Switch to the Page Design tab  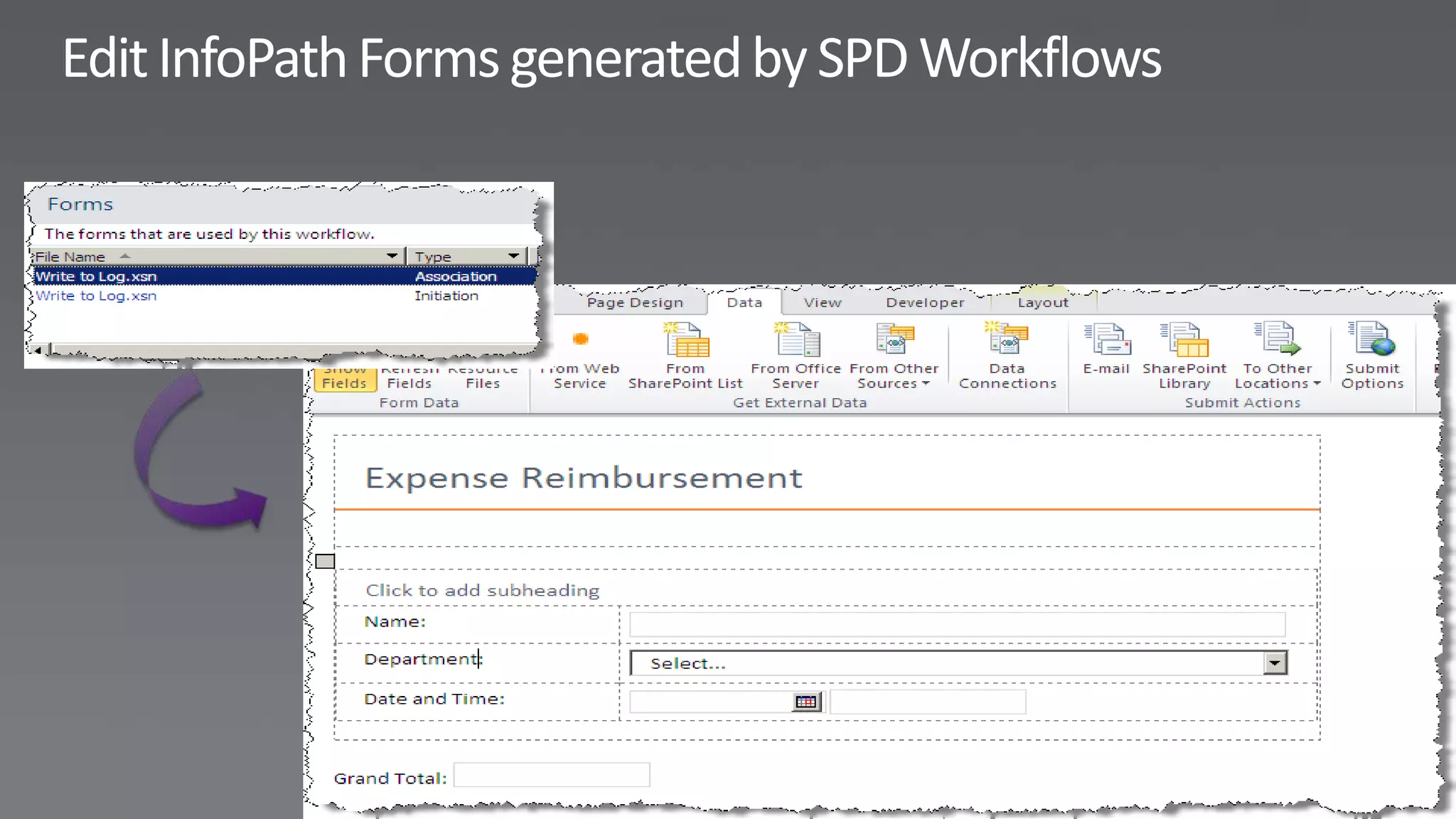pos(635,303)
